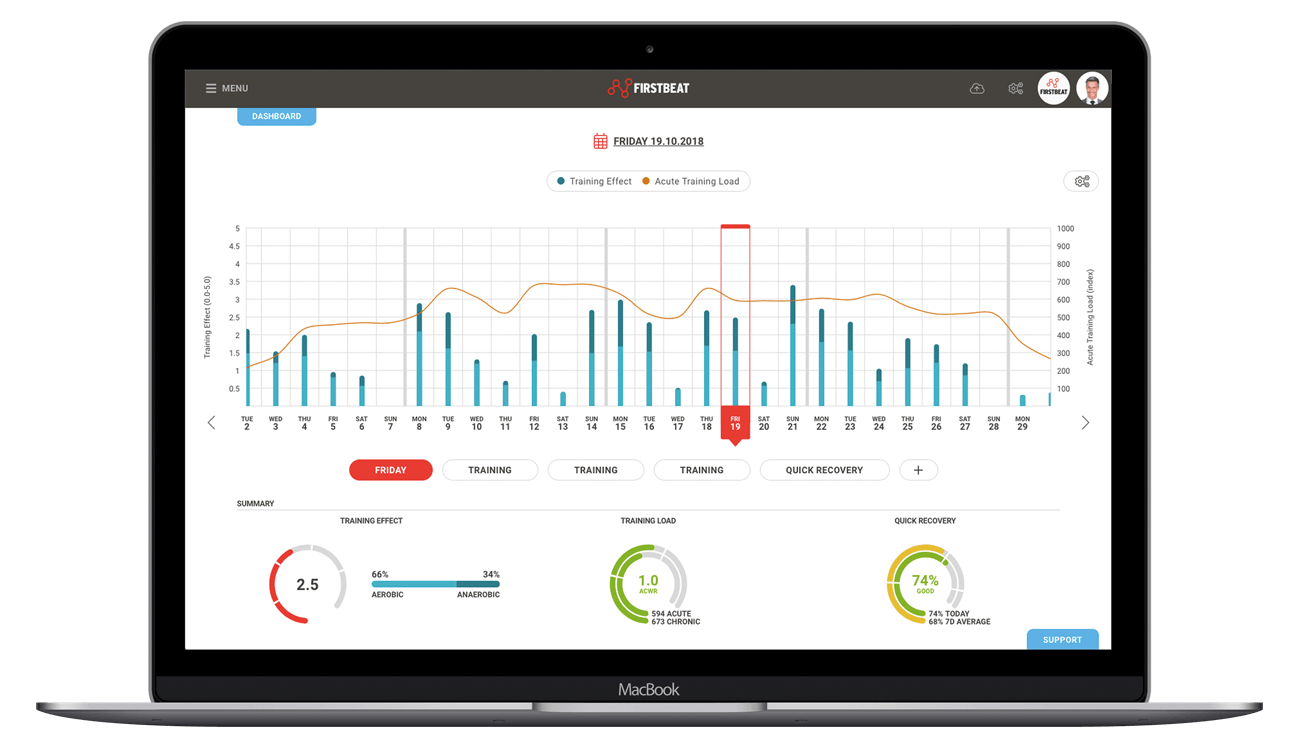1300x748 pixels.
Task: Open the chart settings gears button
Action: click(1081, 181)
